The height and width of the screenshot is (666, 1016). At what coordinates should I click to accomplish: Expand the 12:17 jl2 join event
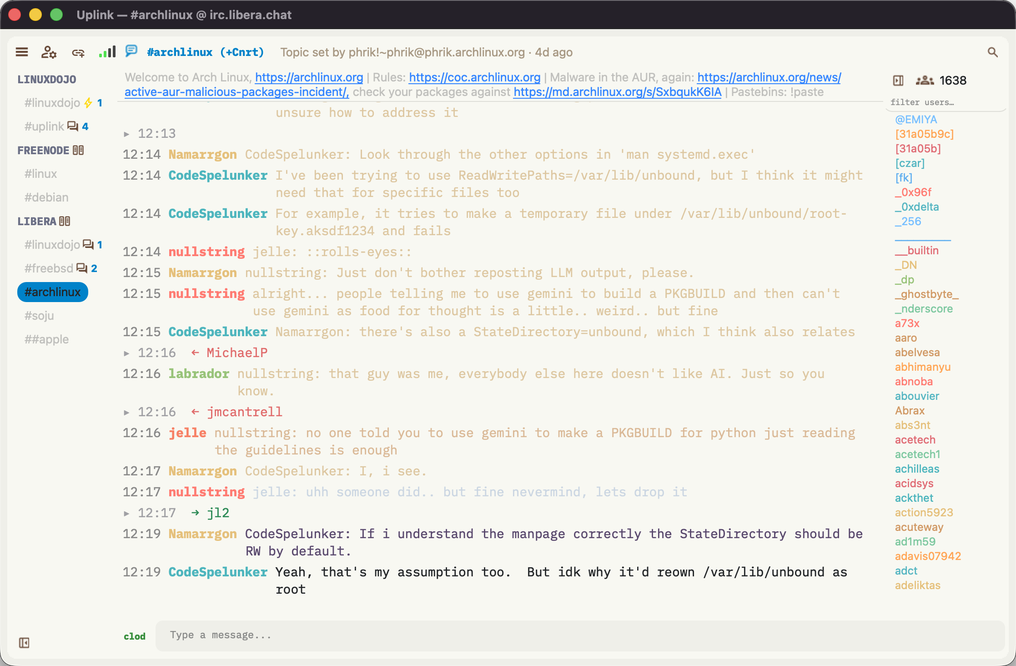pyautogui.click(x=126, y=513)
